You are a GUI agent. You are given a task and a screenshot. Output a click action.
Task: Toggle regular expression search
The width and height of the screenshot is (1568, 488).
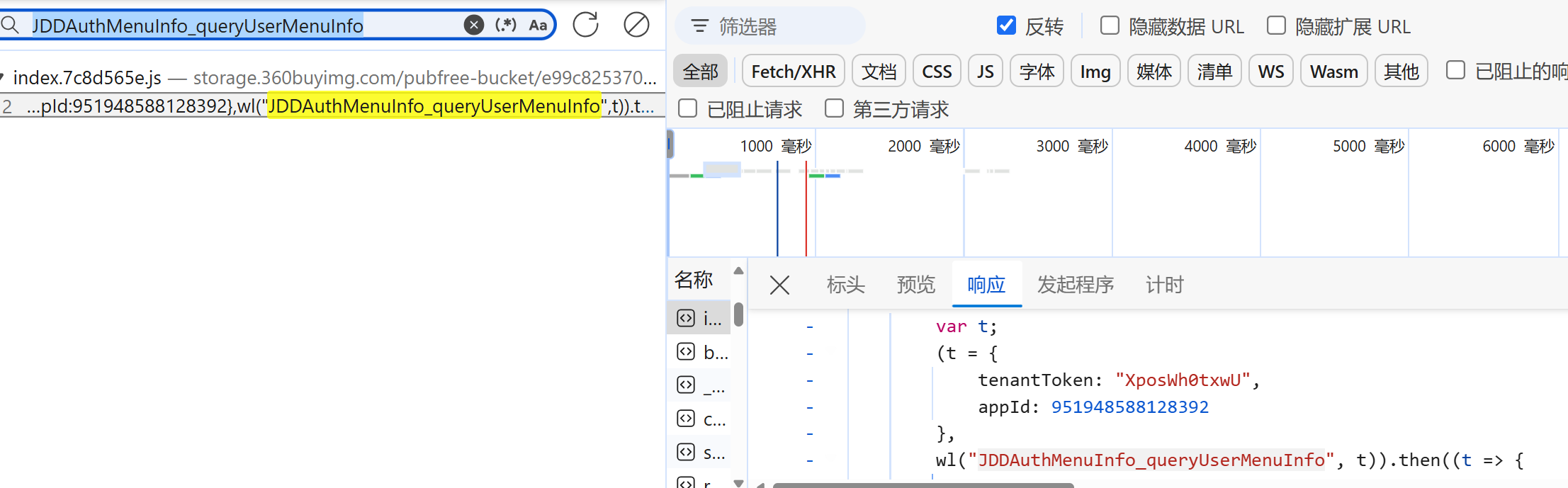pos(506,25)
